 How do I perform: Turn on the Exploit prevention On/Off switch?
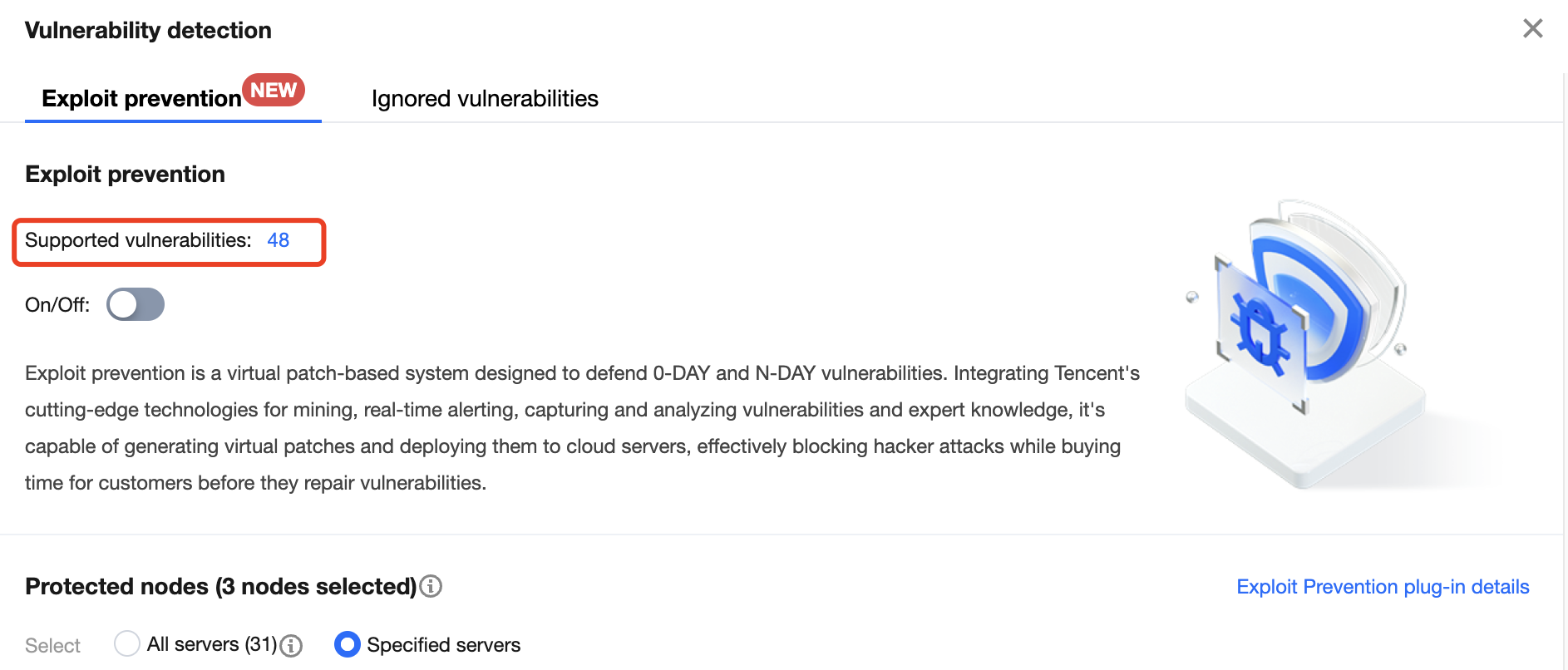coord(136,304)
